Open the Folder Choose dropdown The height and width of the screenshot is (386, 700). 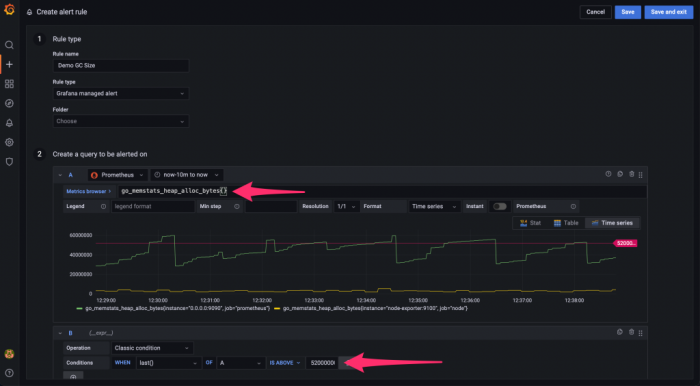[x=121, y=121]
